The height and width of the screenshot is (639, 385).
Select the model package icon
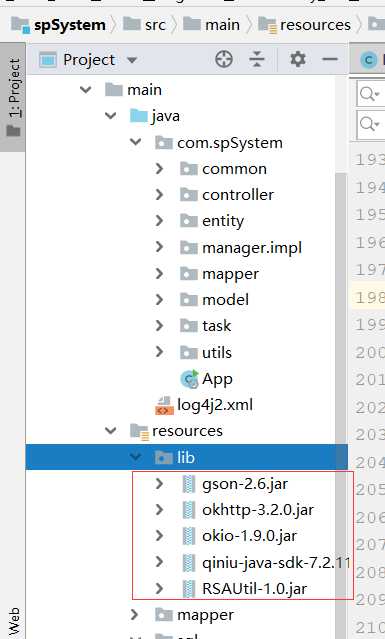pos(189,300)
